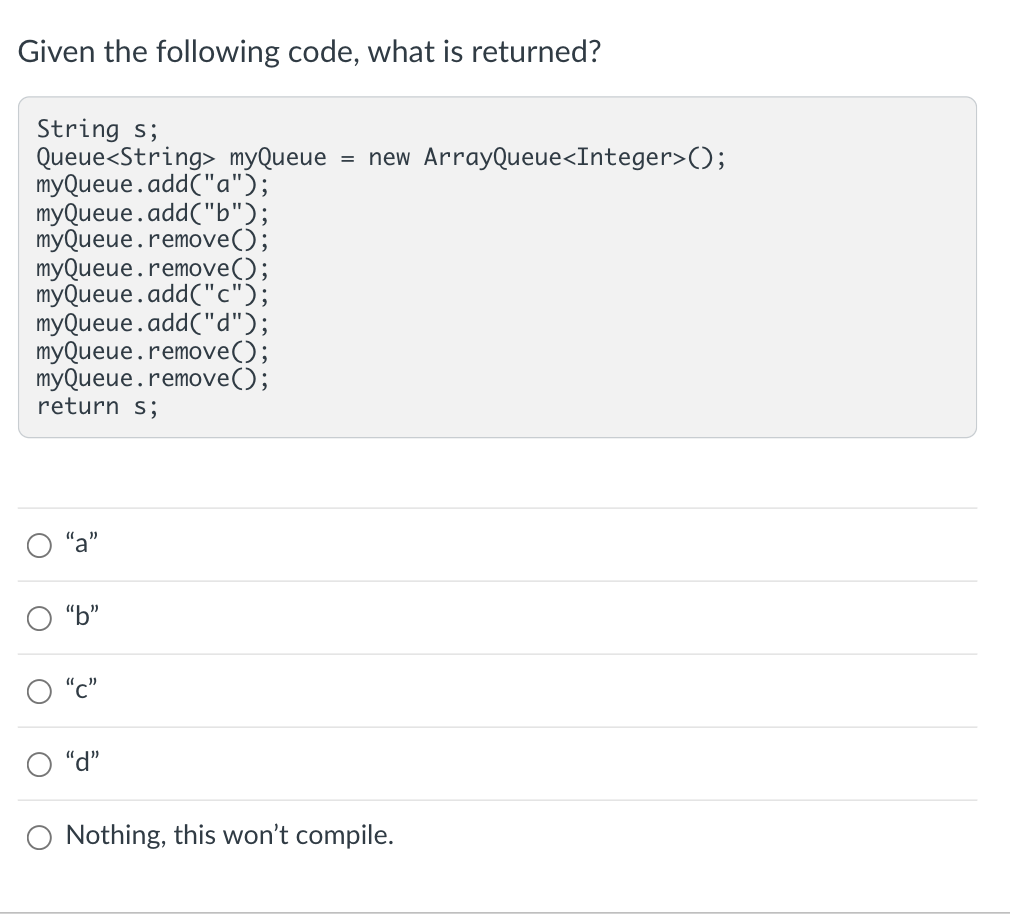Image resolution: width=1010 pixels, height=920 pixels.
Task: Click the last myQueue.remove() code line
Action: pos(153,378)
